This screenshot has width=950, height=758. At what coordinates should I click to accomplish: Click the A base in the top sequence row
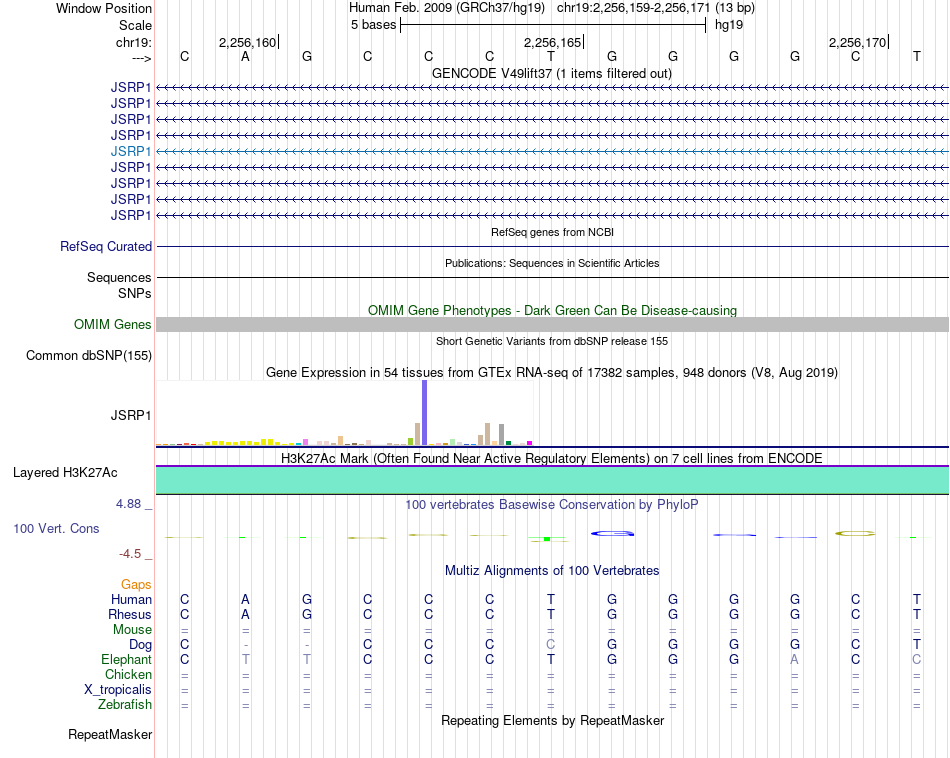(245, 56)
